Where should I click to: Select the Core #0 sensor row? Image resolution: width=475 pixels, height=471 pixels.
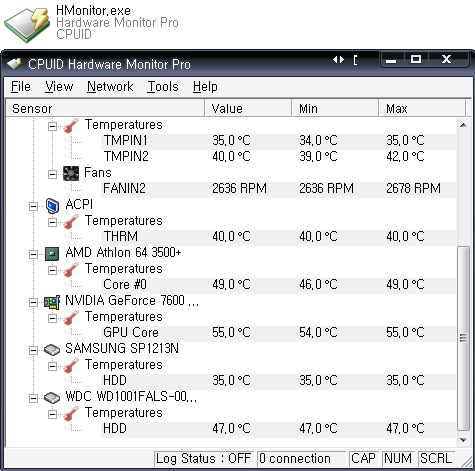click(278, 285)
